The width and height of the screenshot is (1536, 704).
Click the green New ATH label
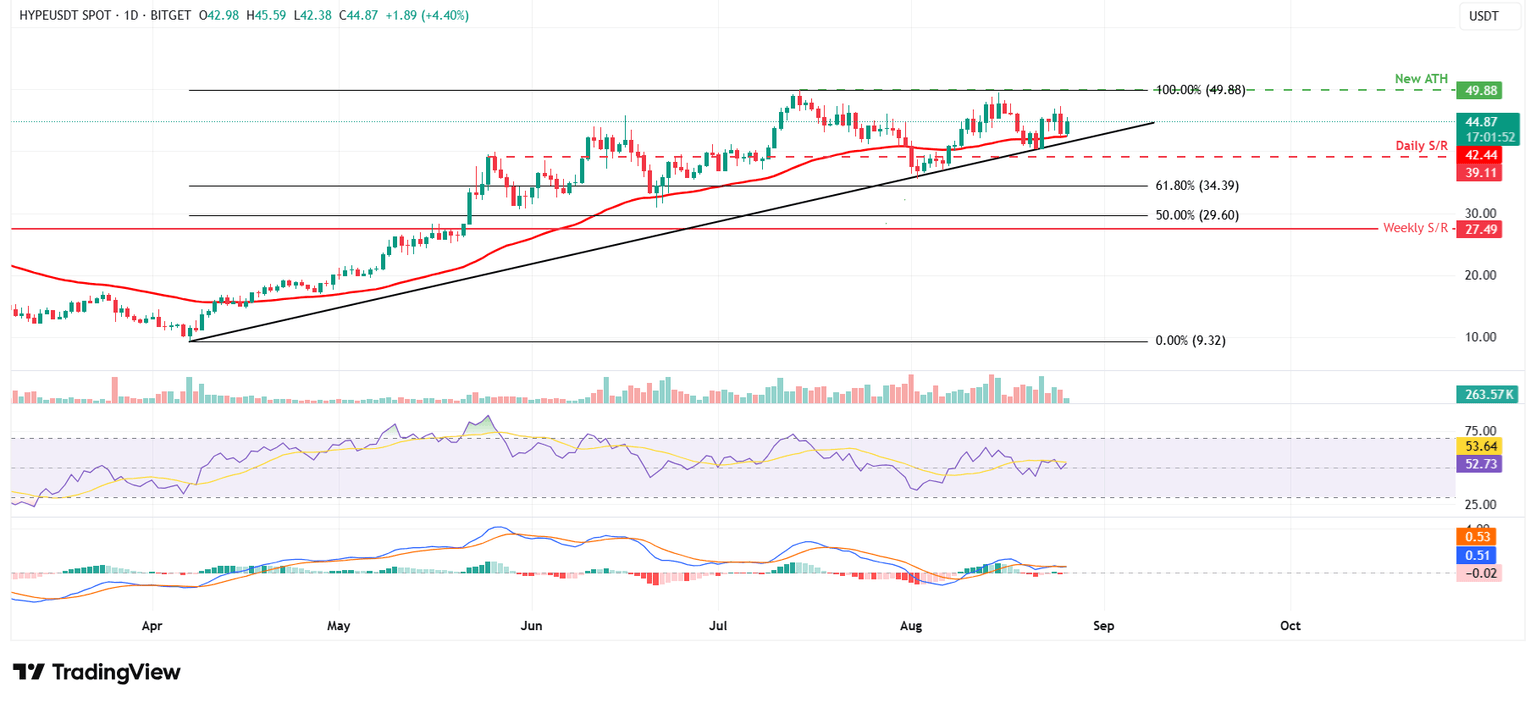(1422, 78)
